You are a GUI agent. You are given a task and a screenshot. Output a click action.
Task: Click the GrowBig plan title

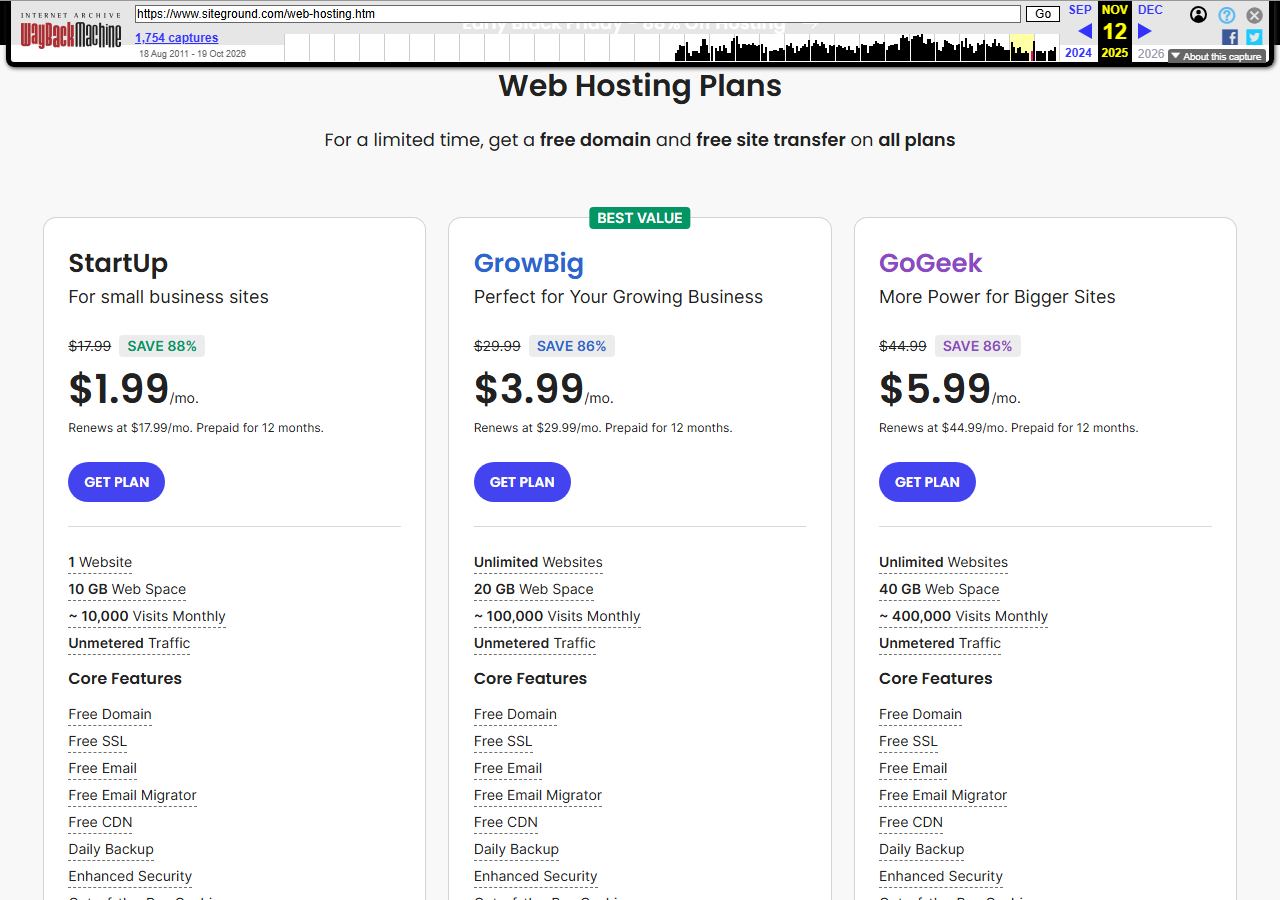tap(529, 263)
